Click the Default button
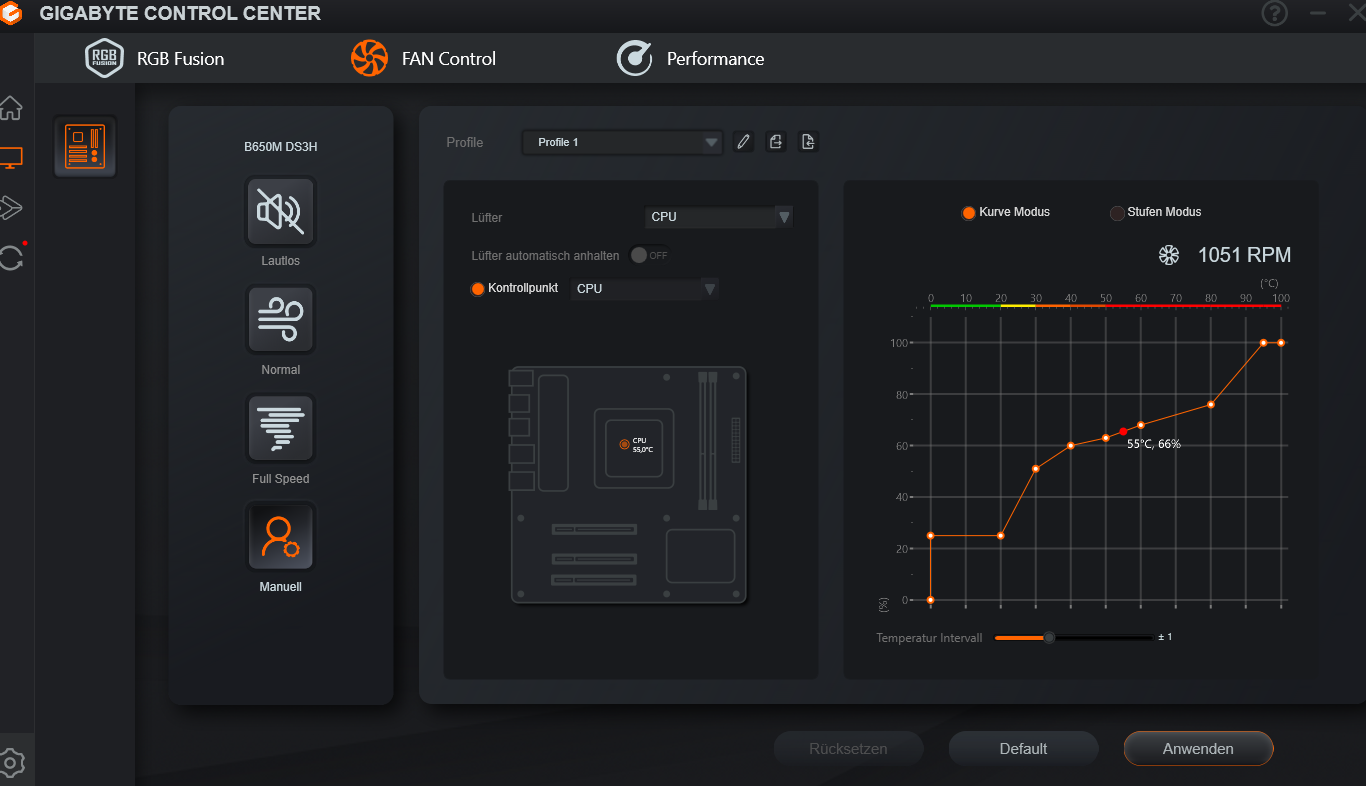 coord(1023,748)
